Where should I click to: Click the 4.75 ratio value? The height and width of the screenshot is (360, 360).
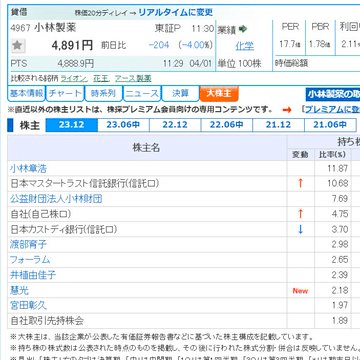[x=340, y=214]
